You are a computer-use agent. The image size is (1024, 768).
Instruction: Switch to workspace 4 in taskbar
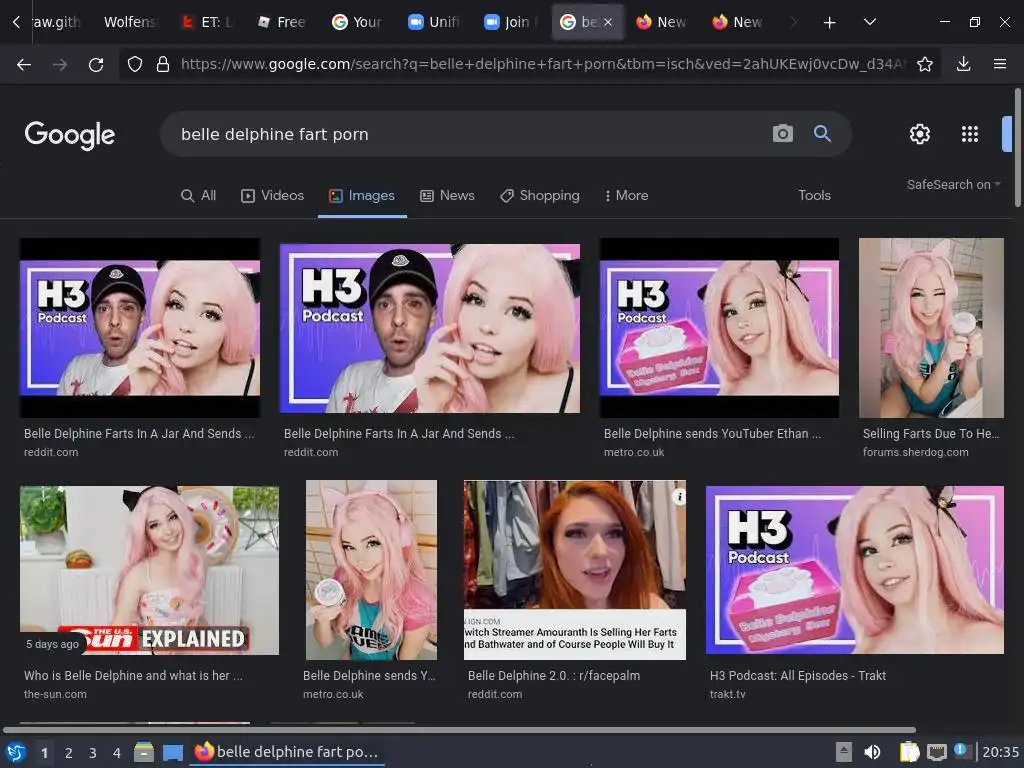[x=117, y=753]
